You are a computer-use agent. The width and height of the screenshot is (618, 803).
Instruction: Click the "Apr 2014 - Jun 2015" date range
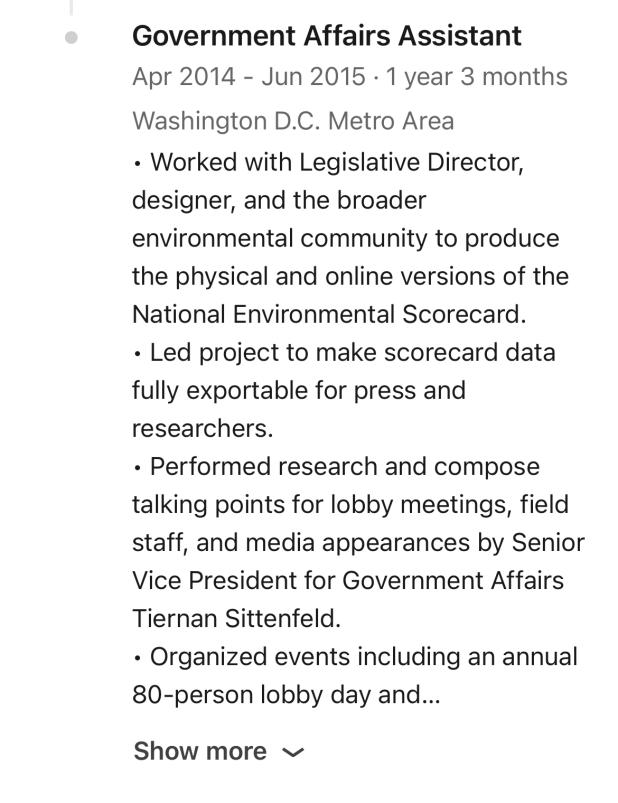(x=249, y=77)
